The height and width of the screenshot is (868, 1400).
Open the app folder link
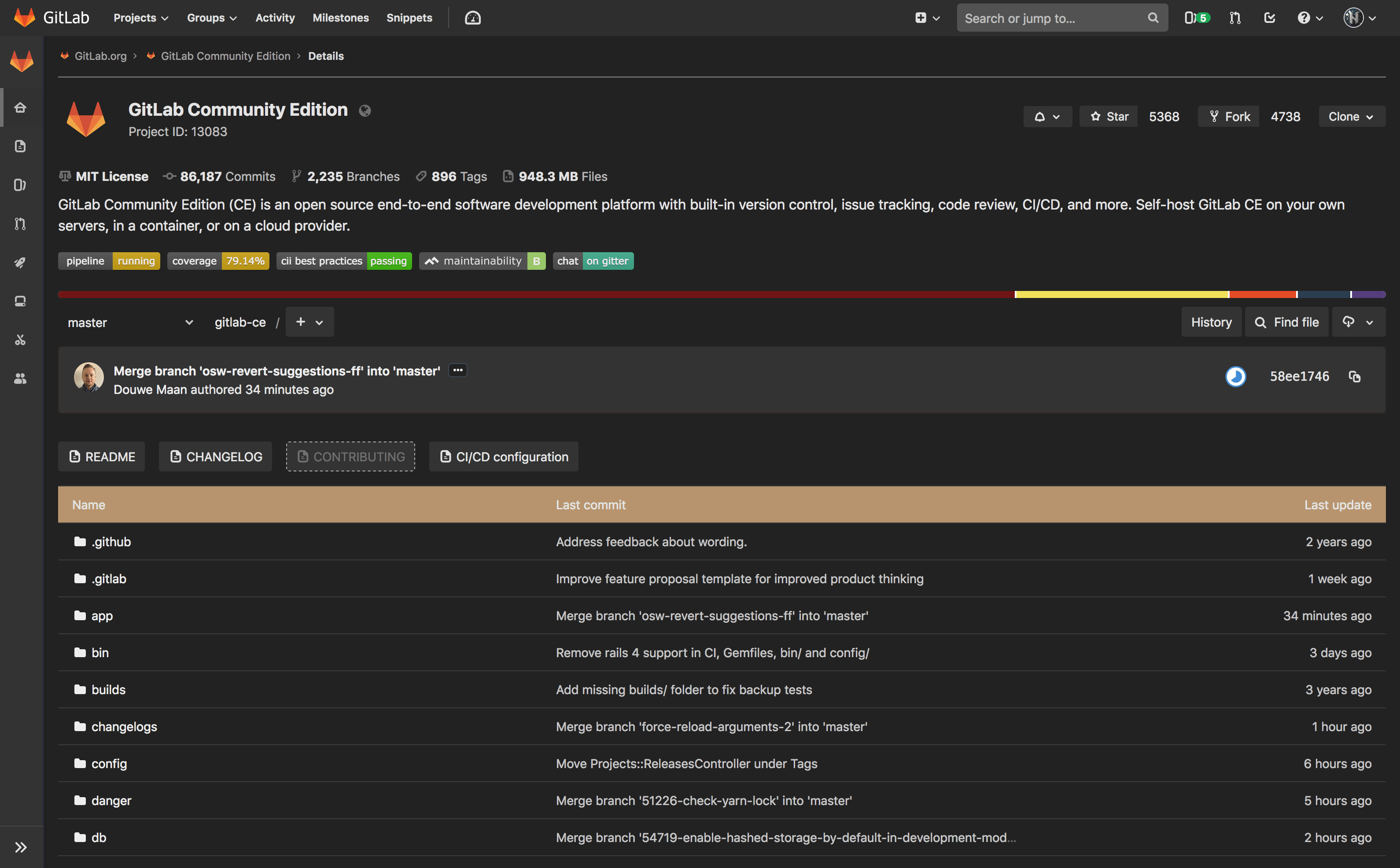pyautogui.click(x=102, y=615)
